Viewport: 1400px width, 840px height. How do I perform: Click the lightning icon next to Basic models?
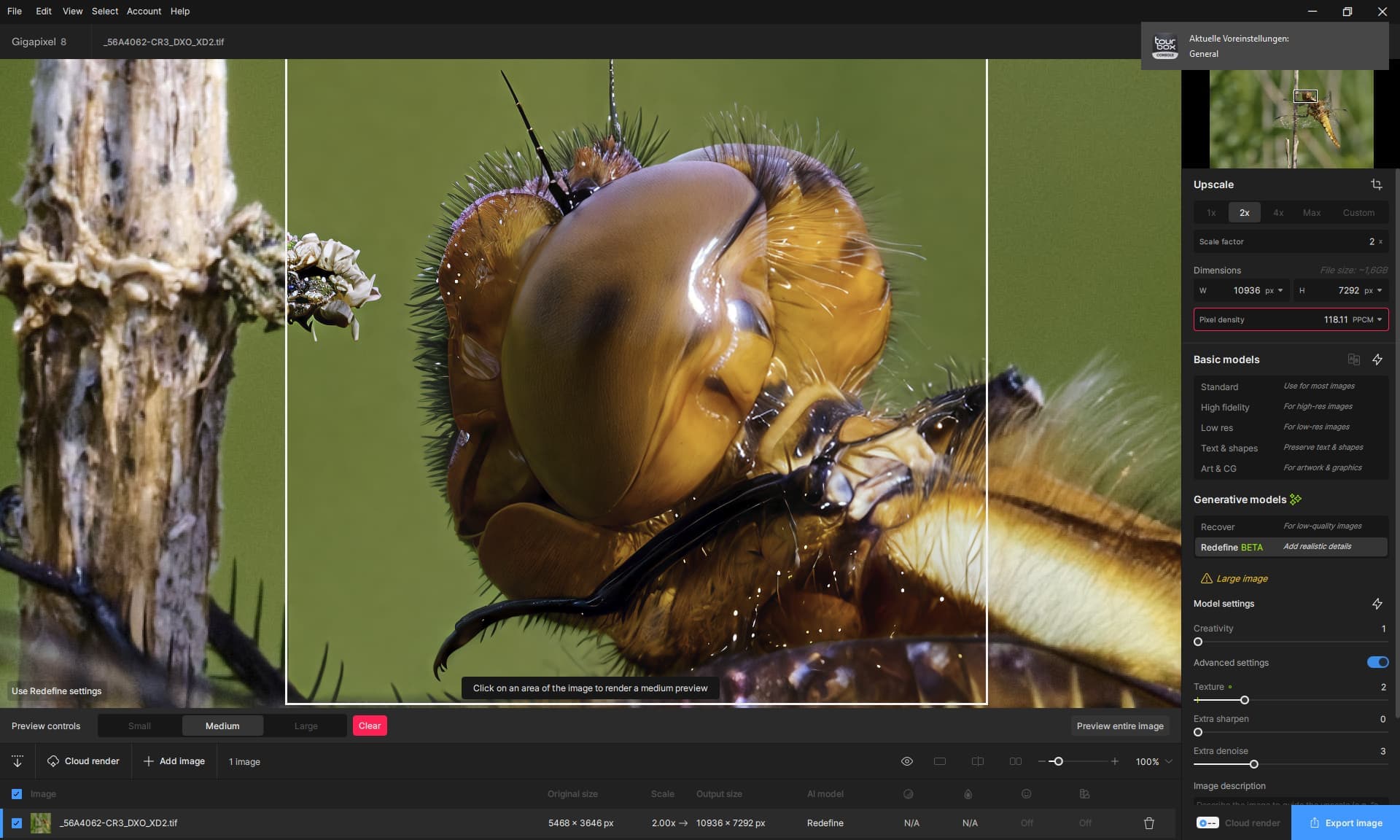click(x=1377, y=359)
